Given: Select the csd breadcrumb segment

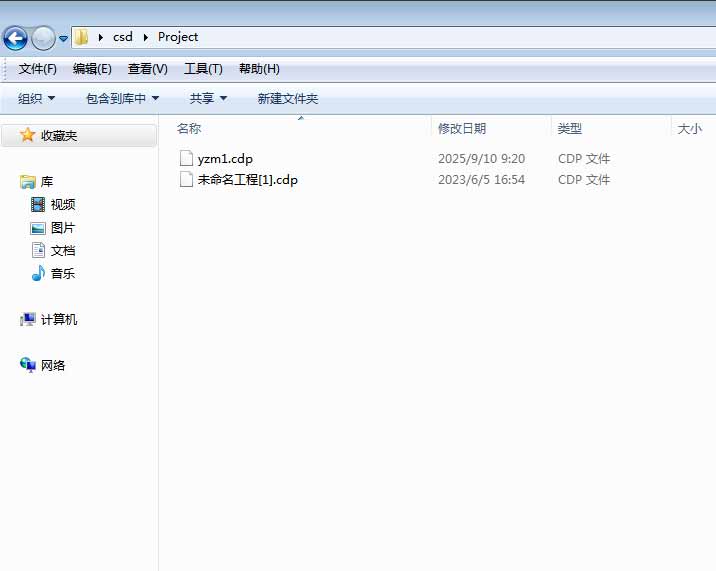Looking at the screenshot, I should 122,37.
